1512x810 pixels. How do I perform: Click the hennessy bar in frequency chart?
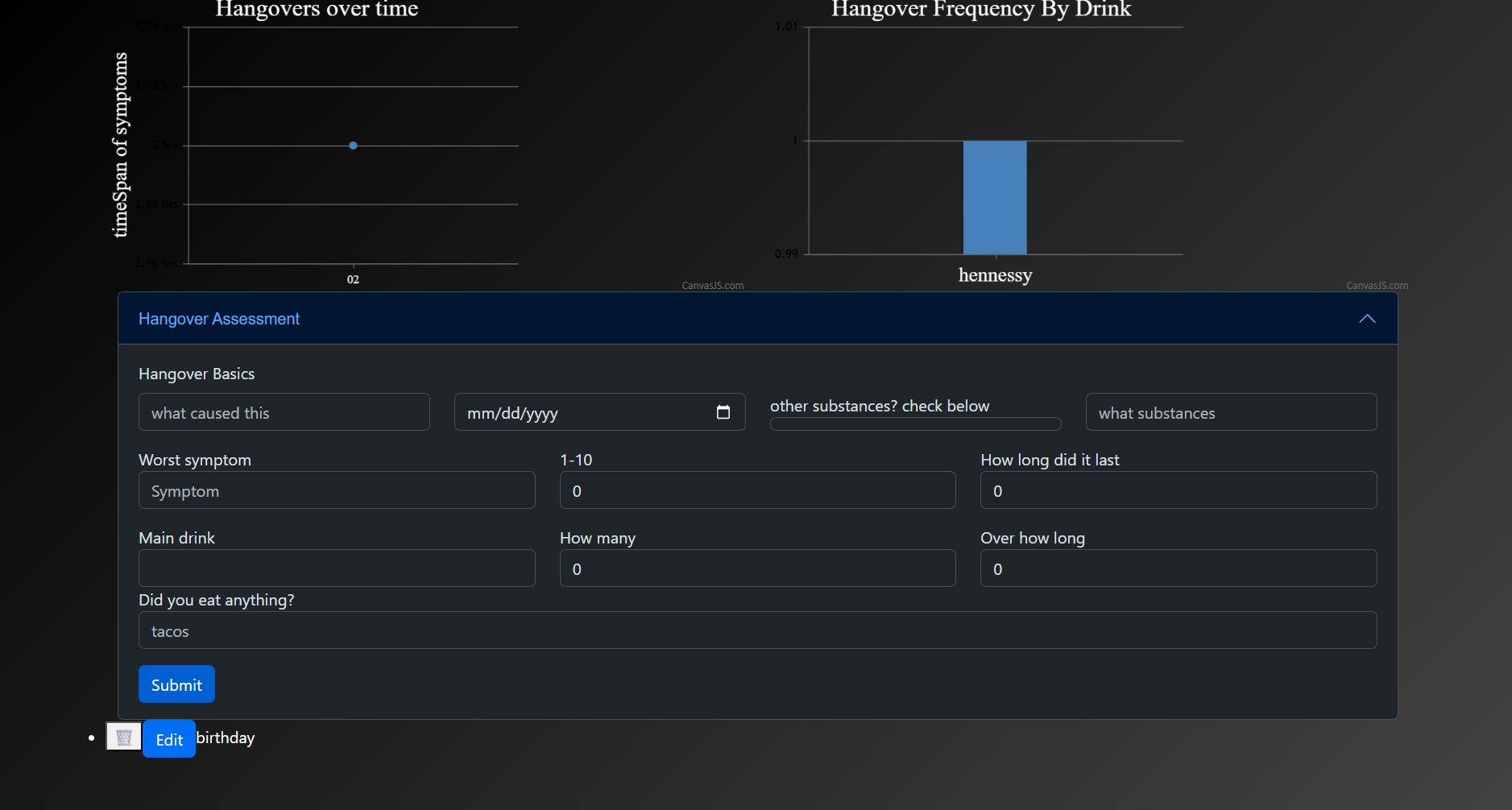point(995,197)
